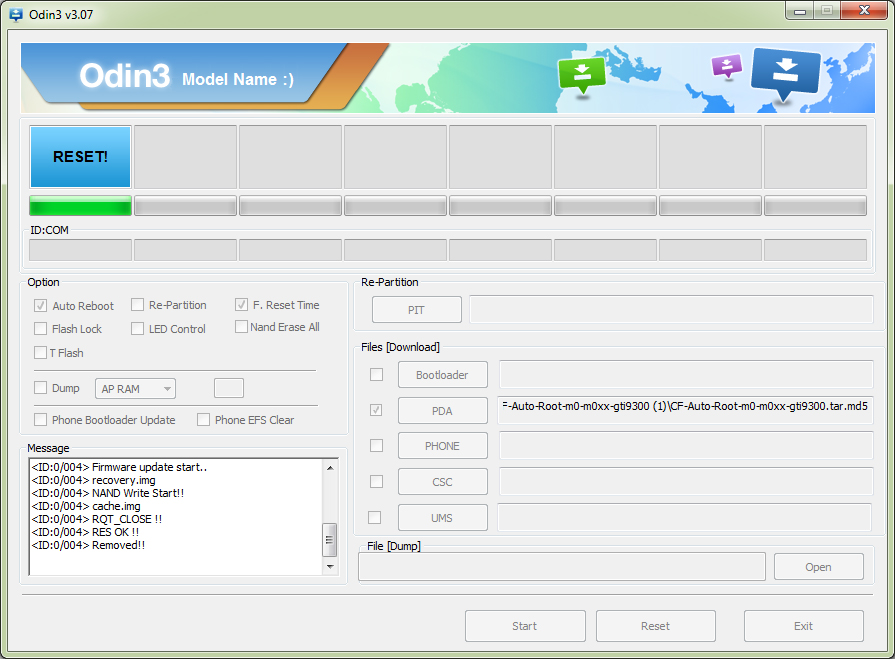Image resolution: width=895 pixels, height=659 pixels.
Task: Click the blue RESET! status box
Action: [80, 157]
